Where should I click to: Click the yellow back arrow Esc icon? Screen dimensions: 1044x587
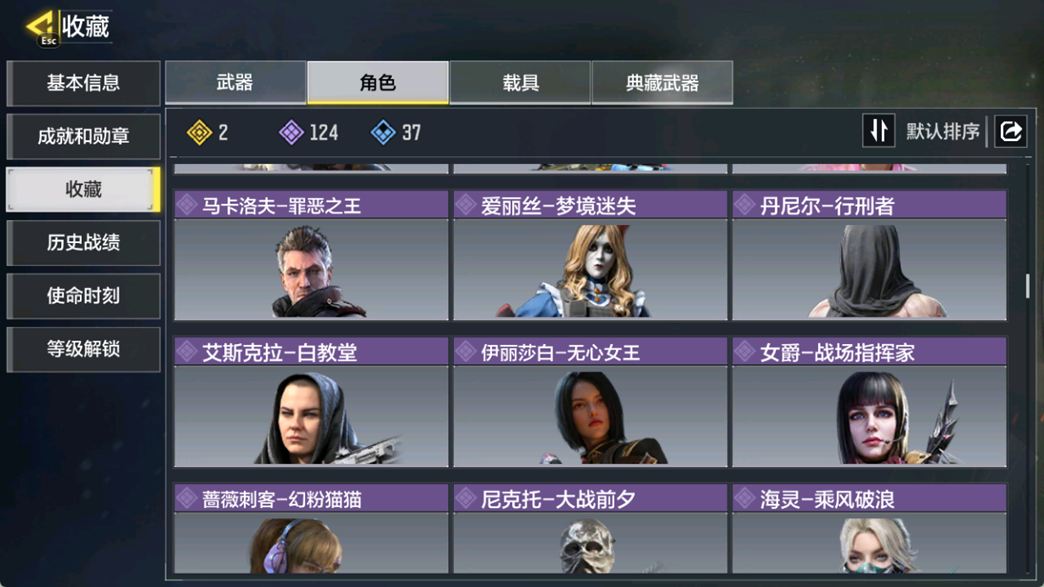click(43, 28)
